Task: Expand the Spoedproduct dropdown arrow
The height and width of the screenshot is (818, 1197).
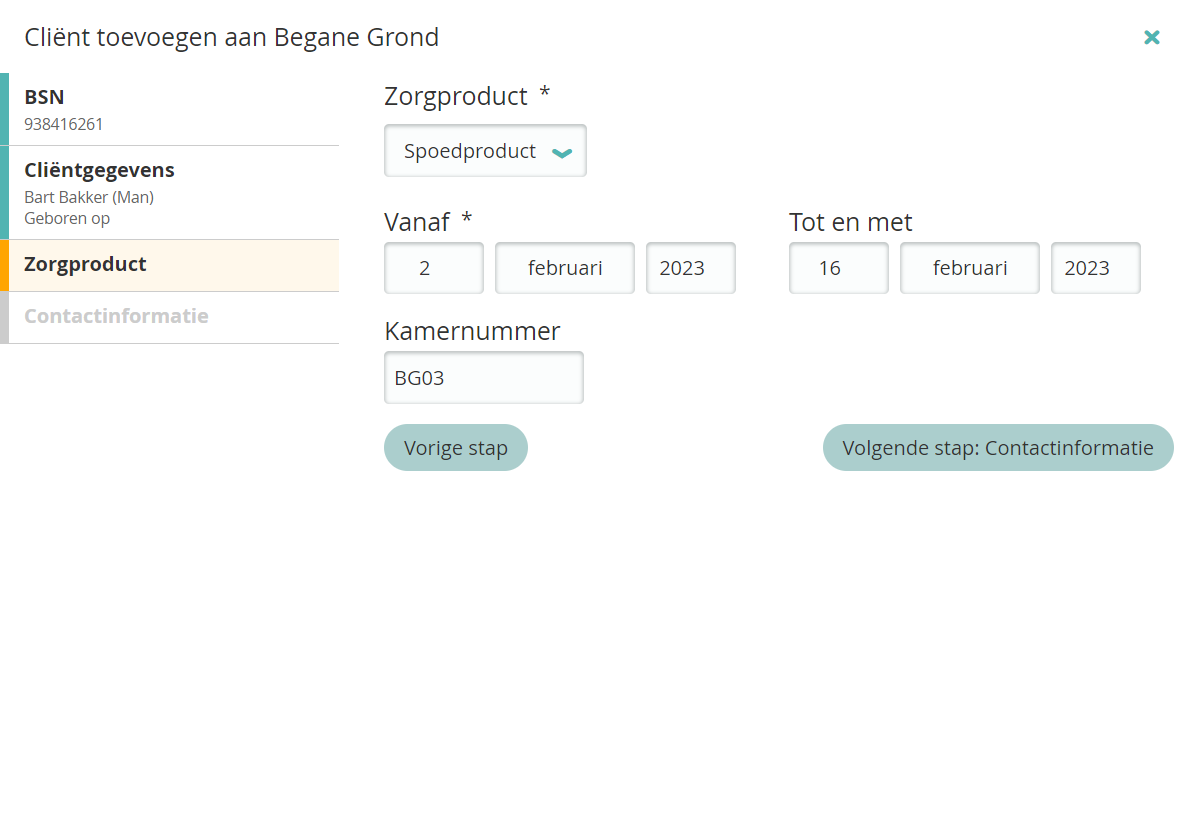Action: coord(562,152)
